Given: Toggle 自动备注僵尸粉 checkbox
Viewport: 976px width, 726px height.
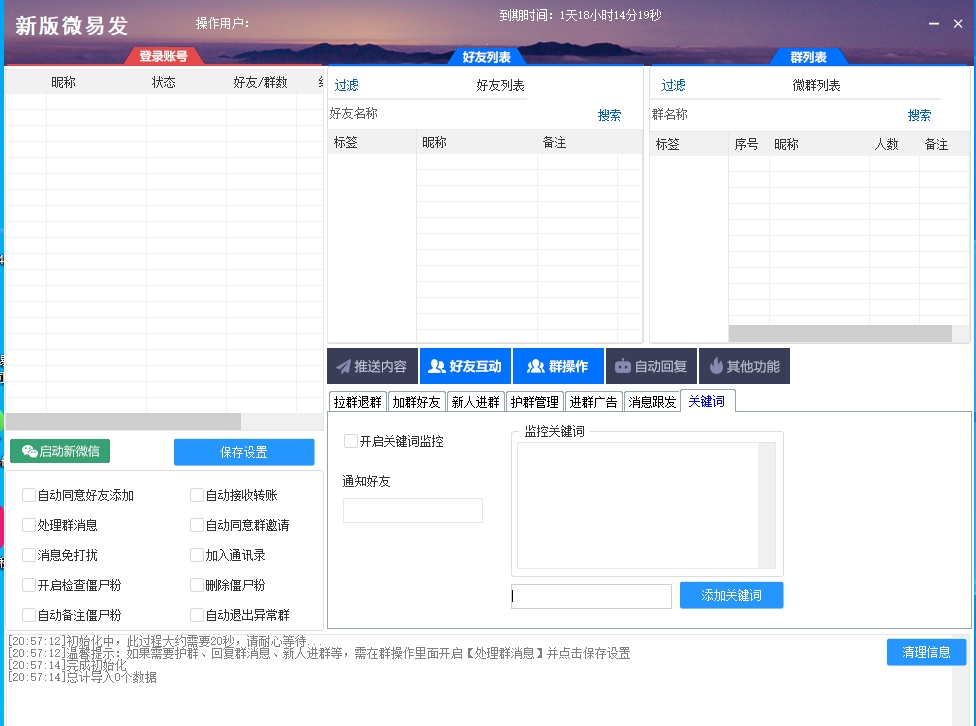Looking at the screenshot, I should (x=29, y=615).
